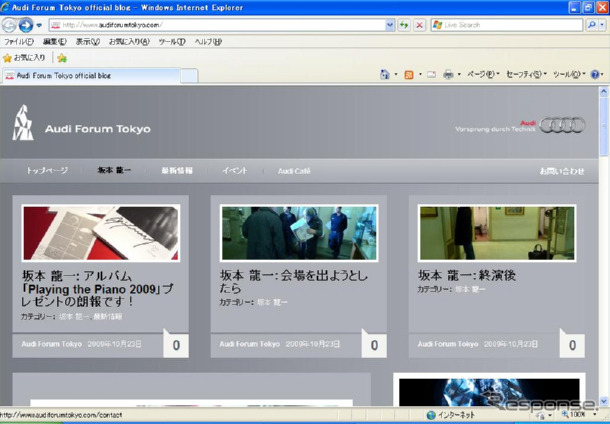Click the add to favorites bar icon
The height and width of the screenshot is (424, 610).
click(62, 58)
